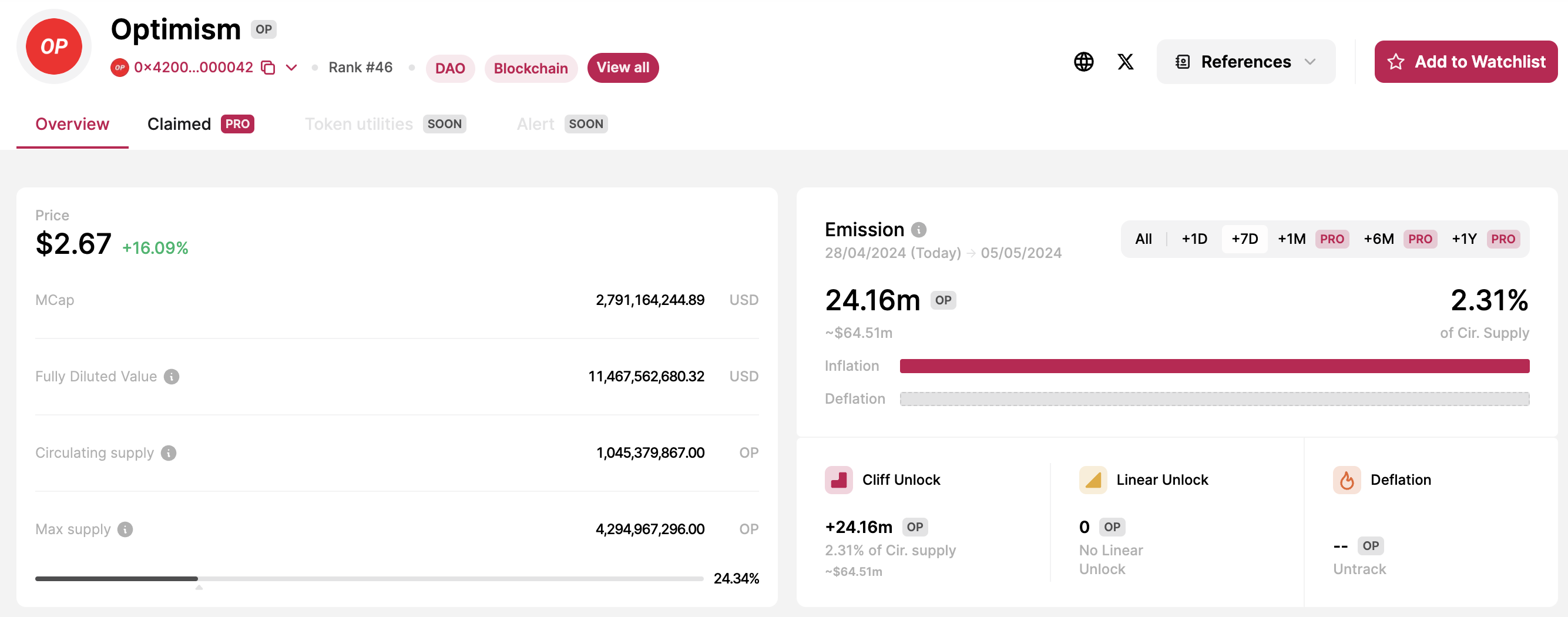The width and height of the screenshot is (1568, 617).
Task: Click circulating supply 1,045,379,867.00
Action: pyautogui.click(x=650, y=452)
